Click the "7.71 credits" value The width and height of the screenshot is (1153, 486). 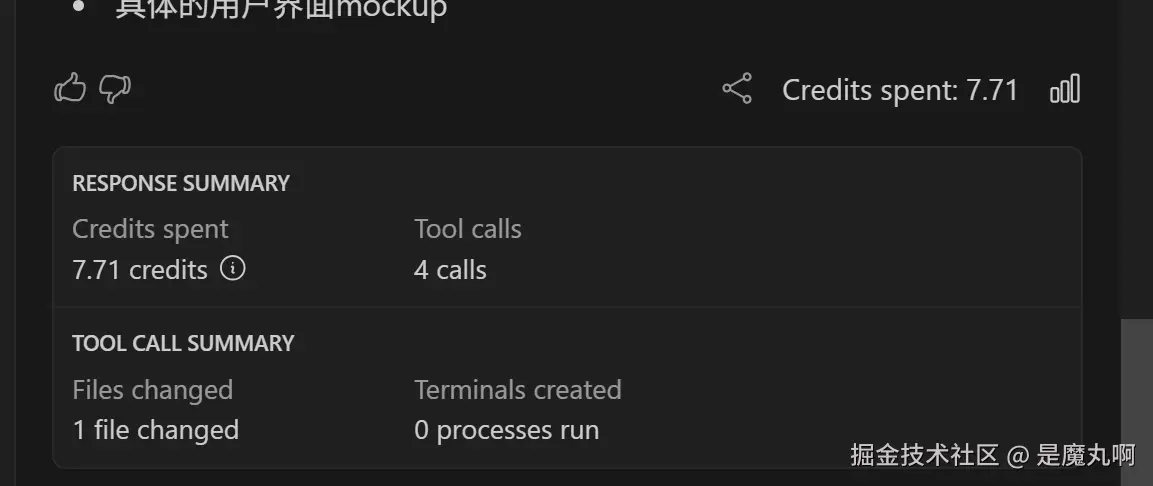pyautogui.click(x=140, y=270)
